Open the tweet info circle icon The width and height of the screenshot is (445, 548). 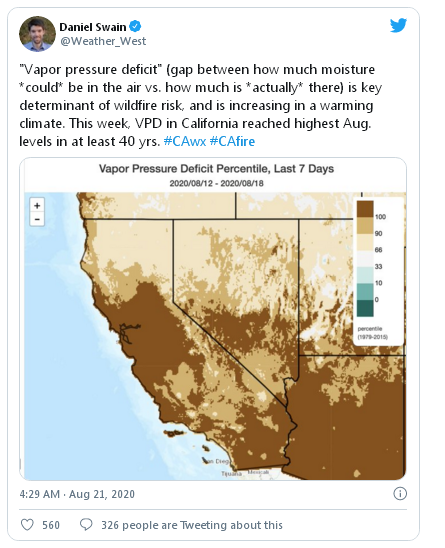[400, 493]
